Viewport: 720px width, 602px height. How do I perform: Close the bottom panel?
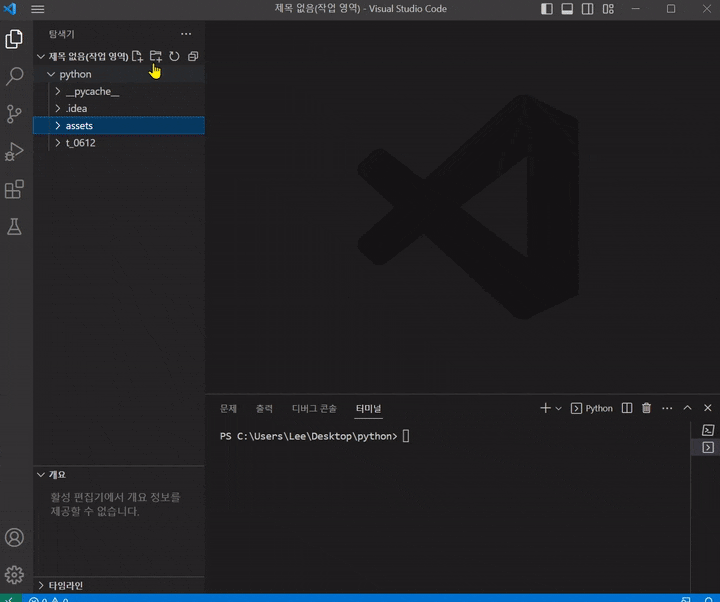708,408
